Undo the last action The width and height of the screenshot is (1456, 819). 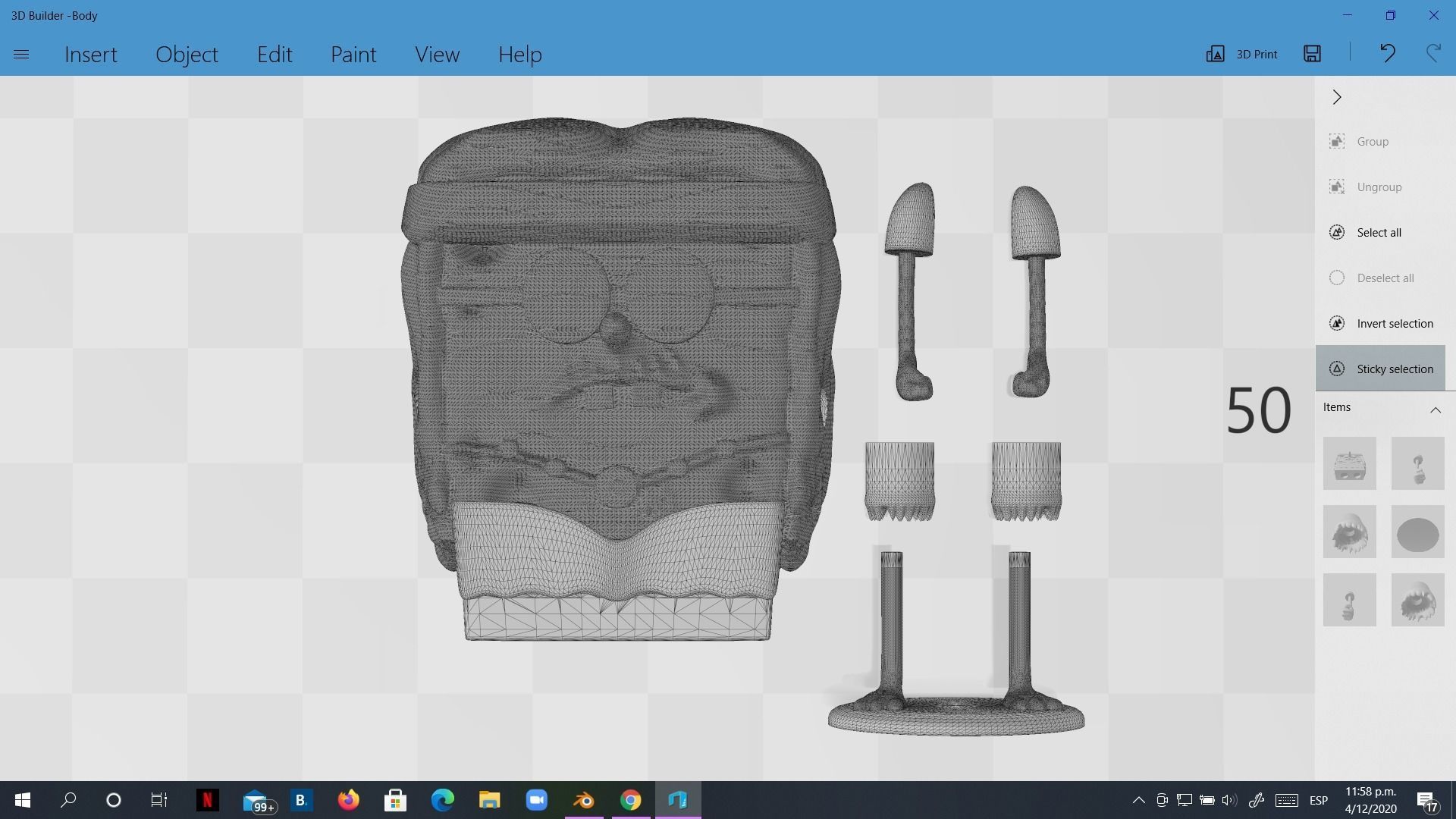[x=1387, y=54]
